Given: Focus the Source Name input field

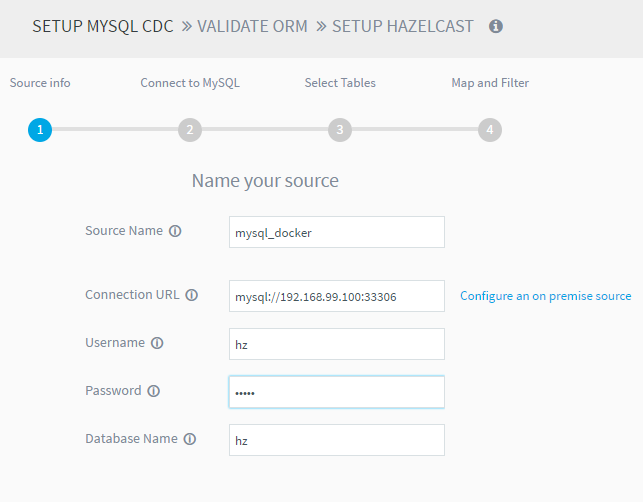Looking at the screenshot, I should (x=336, y=232).
